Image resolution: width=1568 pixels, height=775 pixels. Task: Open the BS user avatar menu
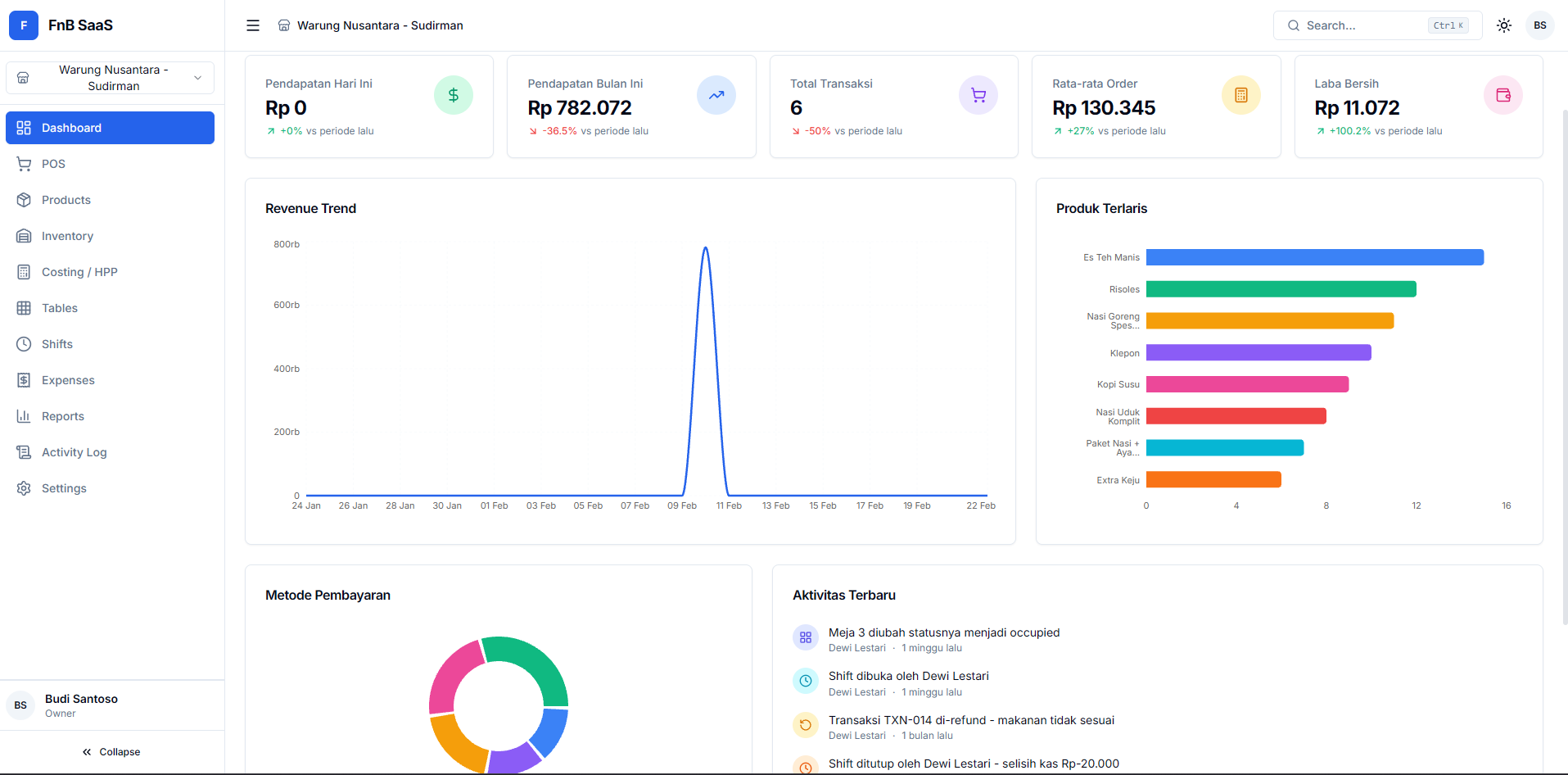[x=1539, y=25]
